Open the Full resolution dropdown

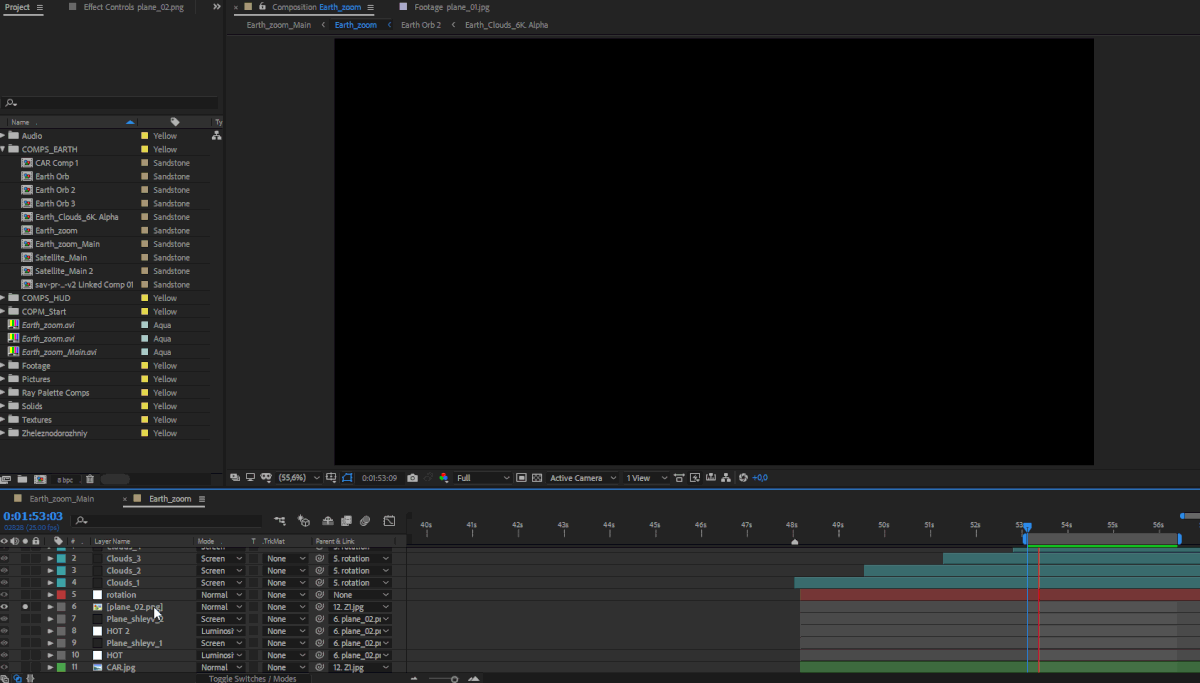tap(483, 478)
